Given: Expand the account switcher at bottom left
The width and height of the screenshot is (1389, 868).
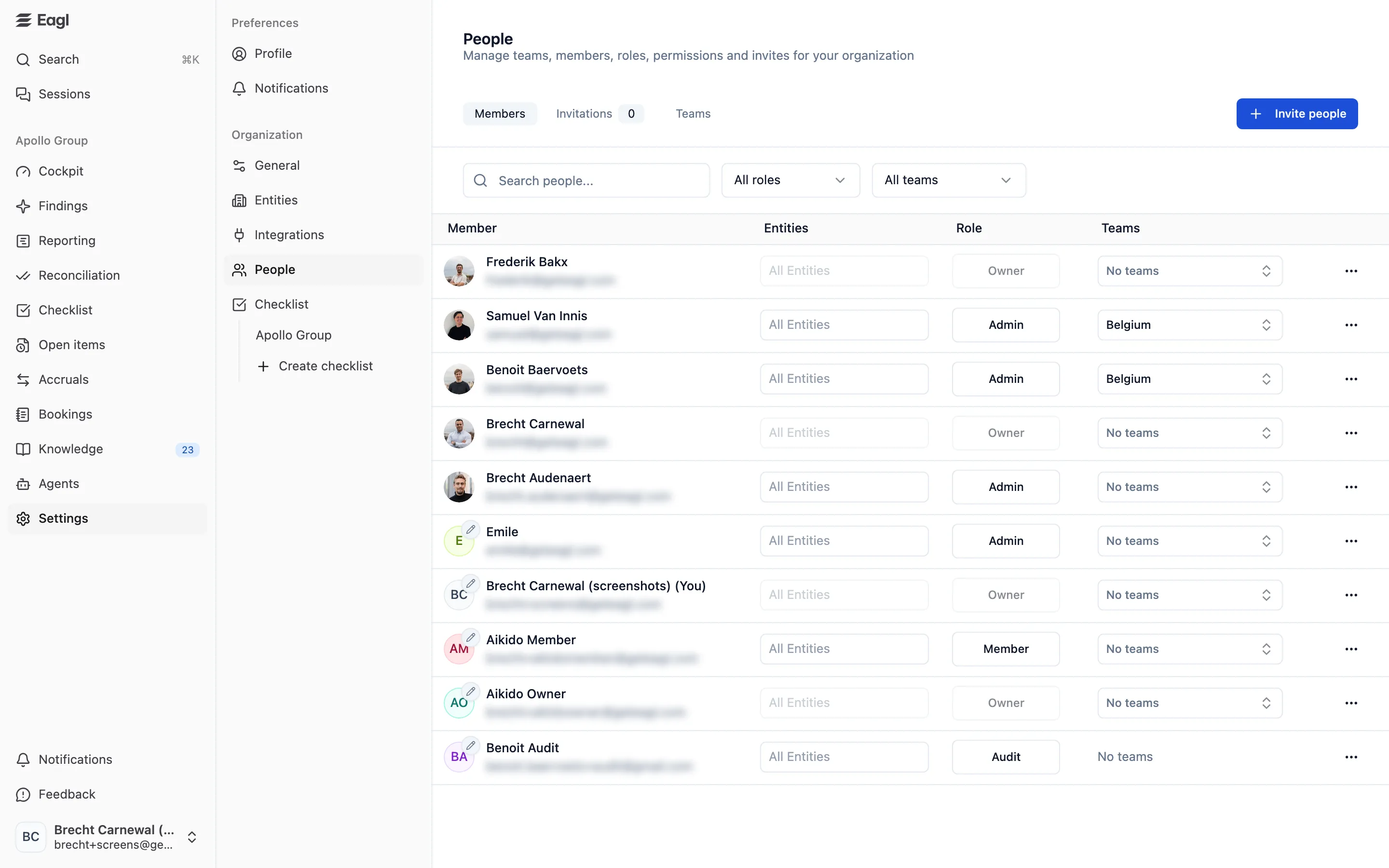Looking at the screenshot, I should pyautogui.click(x=192, y=837).
